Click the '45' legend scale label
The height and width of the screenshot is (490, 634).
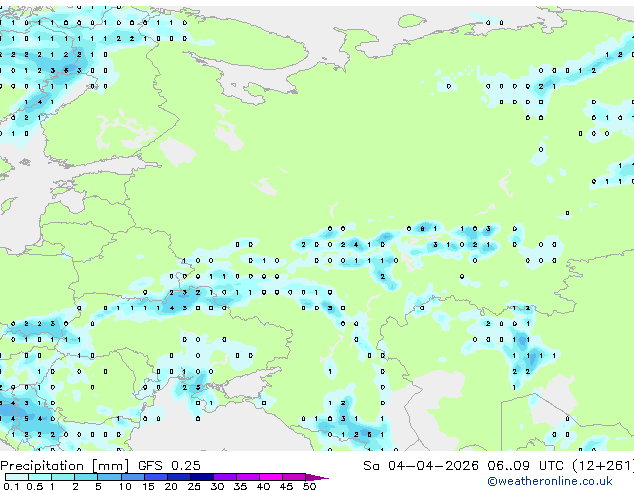(286, 486)
